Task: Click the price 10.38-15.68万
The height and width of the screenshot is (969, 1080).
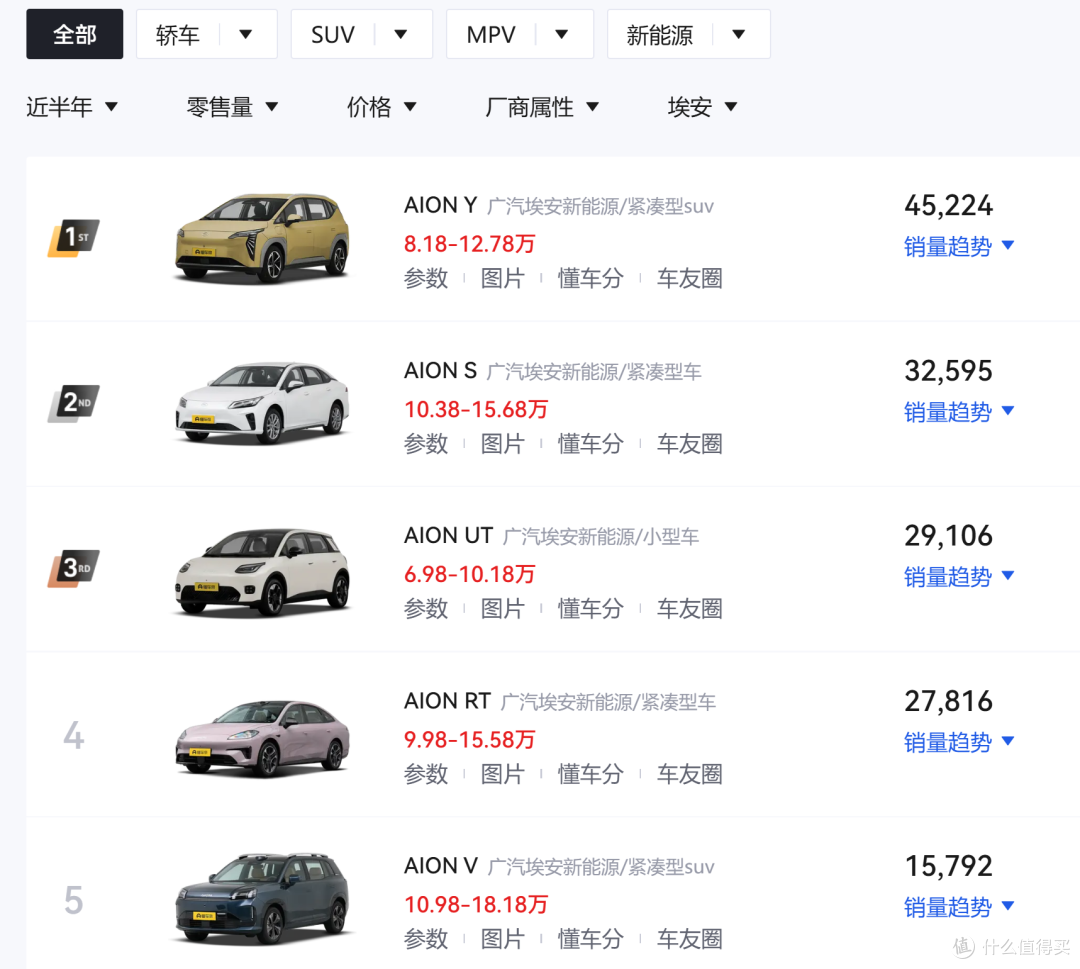Action: coord(476,409)
